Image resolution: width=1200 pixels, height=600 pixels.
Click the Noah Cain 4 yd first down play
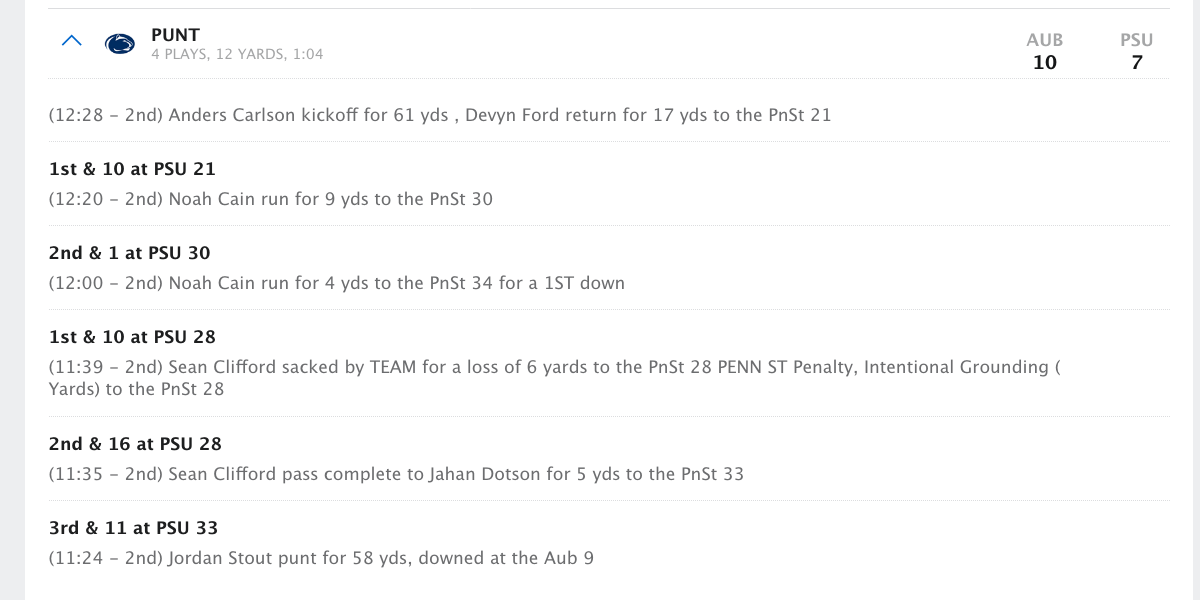point(337,283)
